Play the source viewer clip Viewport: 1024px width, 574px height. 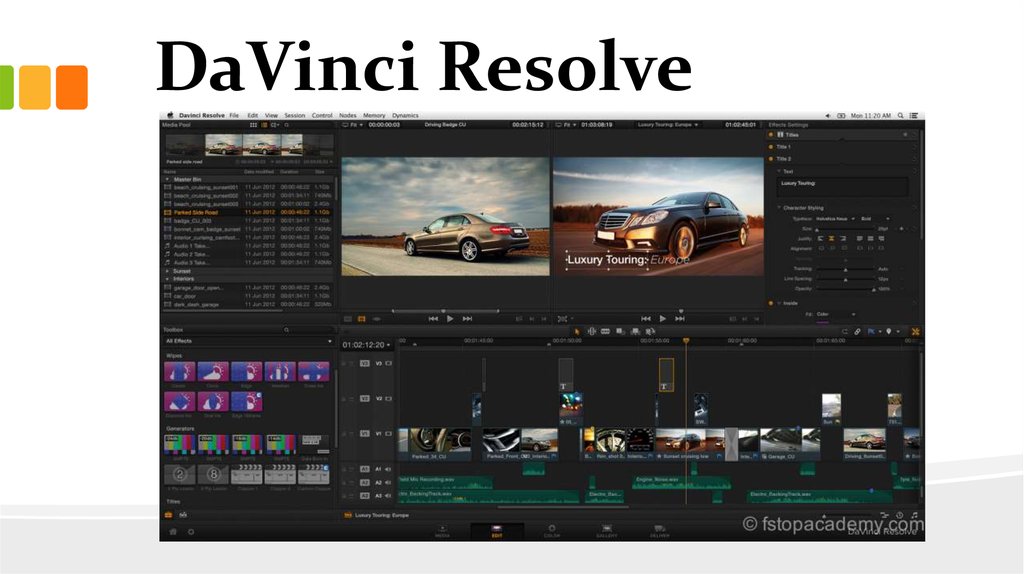pyautogui.click(x=450, y=318)
